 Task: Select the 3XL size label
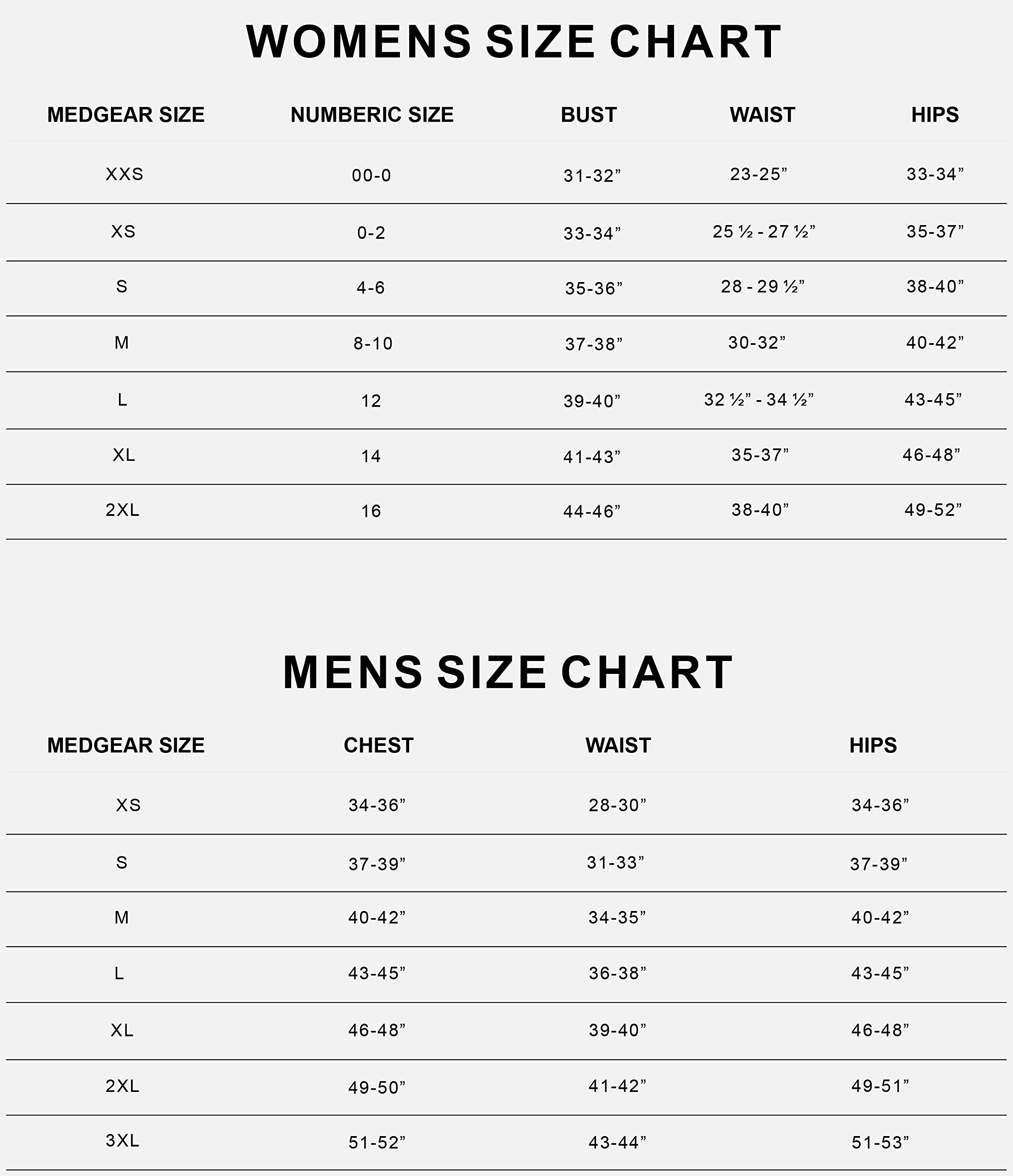123,1140
